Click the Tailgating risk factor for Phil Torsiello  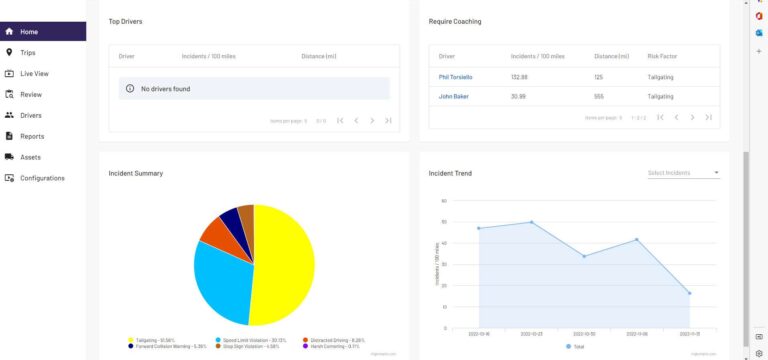point(660,77)
